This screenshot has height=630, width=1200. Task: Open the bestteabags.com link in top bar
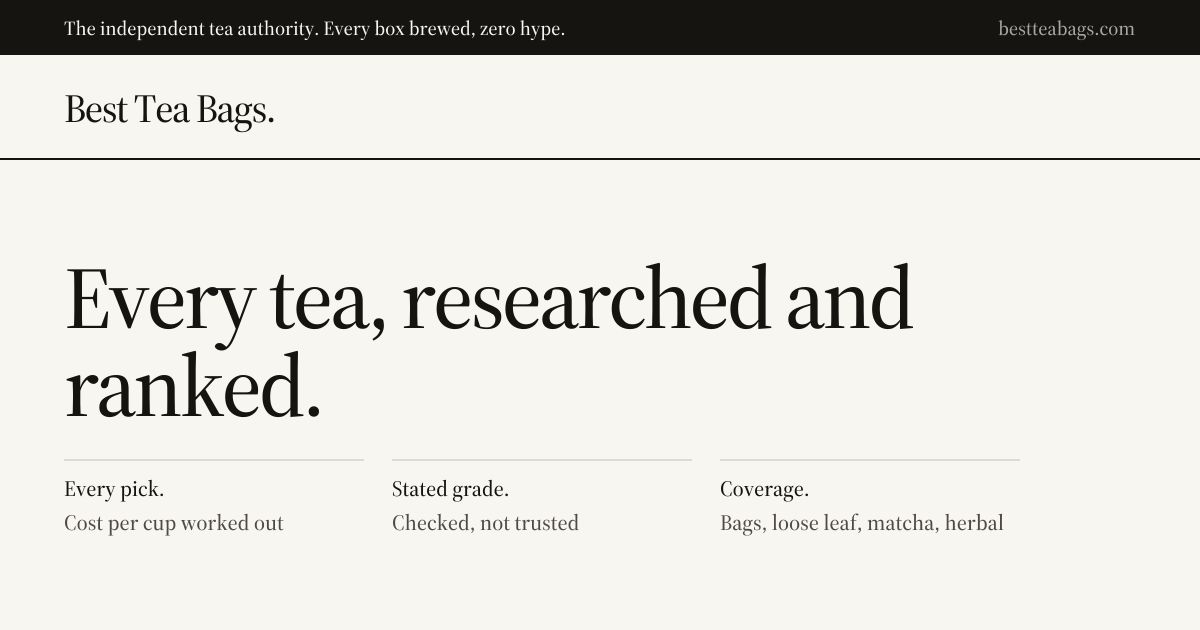coord(1066,29)
